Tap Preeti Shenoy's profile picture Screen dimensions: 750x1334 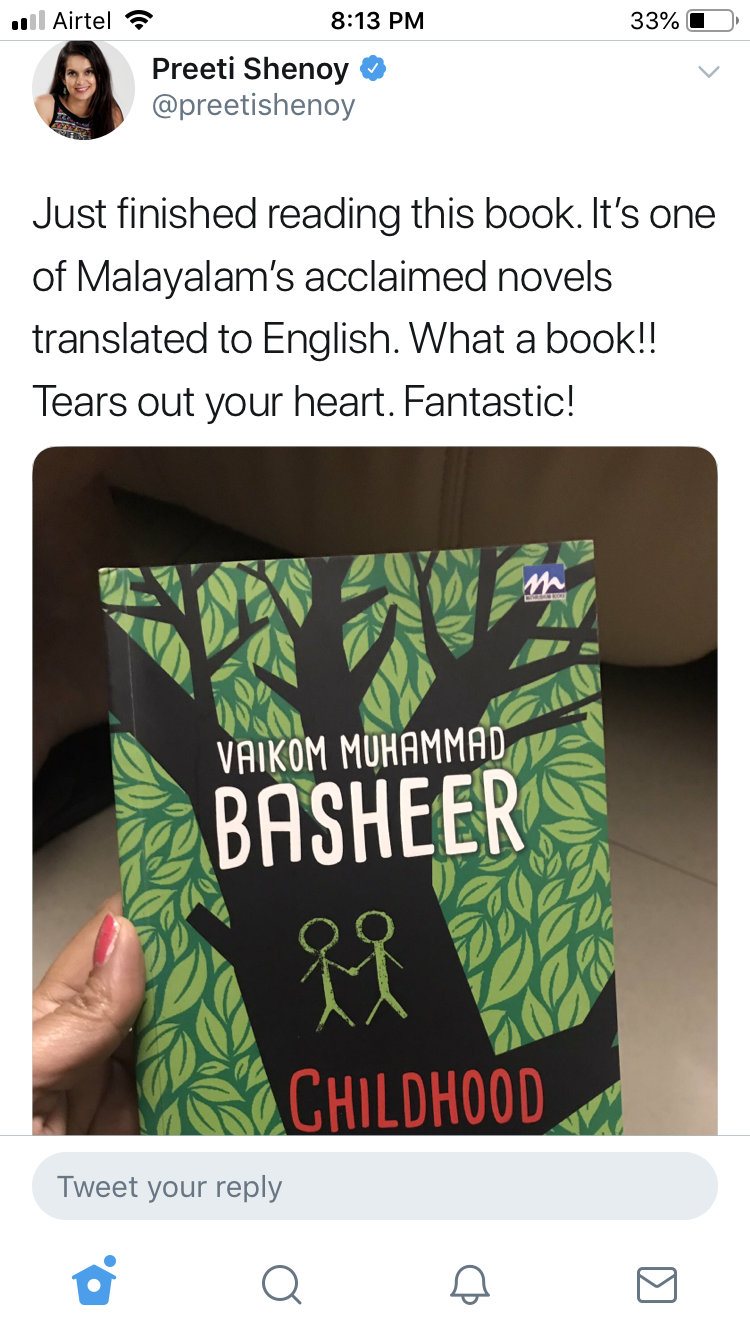84,90
